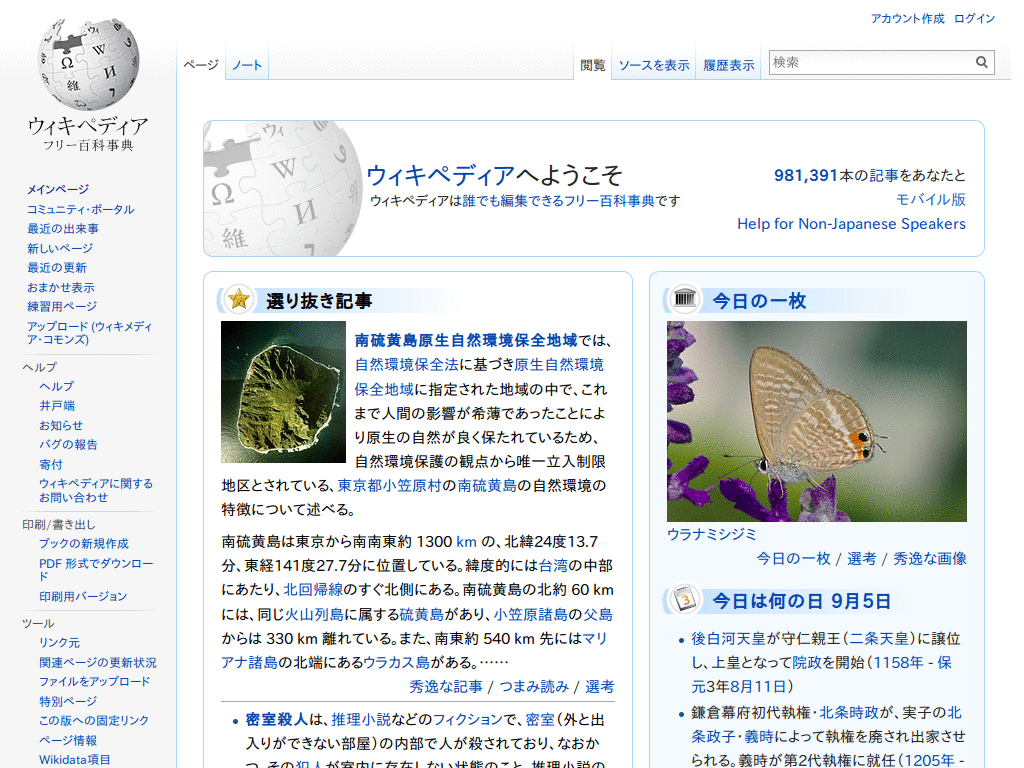Open アップロード (ウィキメディア・コモンズ) link
This screenshot has width=1024, height=768.
coord(89,332)
